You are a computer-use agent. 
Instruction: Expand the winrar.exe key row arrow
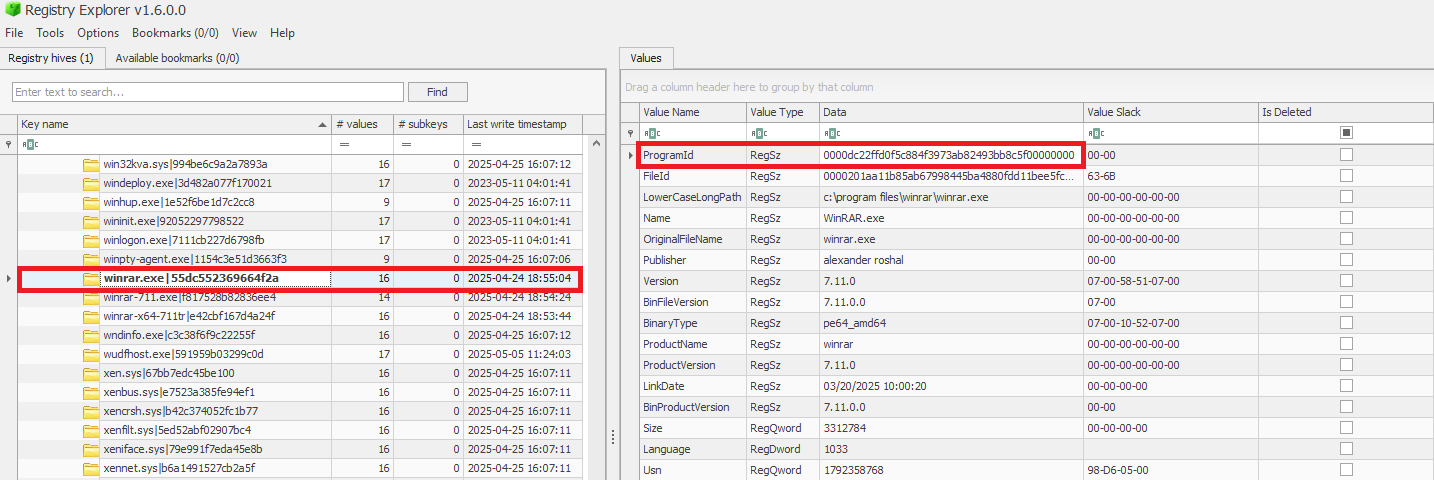pyautogui.click(x=9, y=278)
